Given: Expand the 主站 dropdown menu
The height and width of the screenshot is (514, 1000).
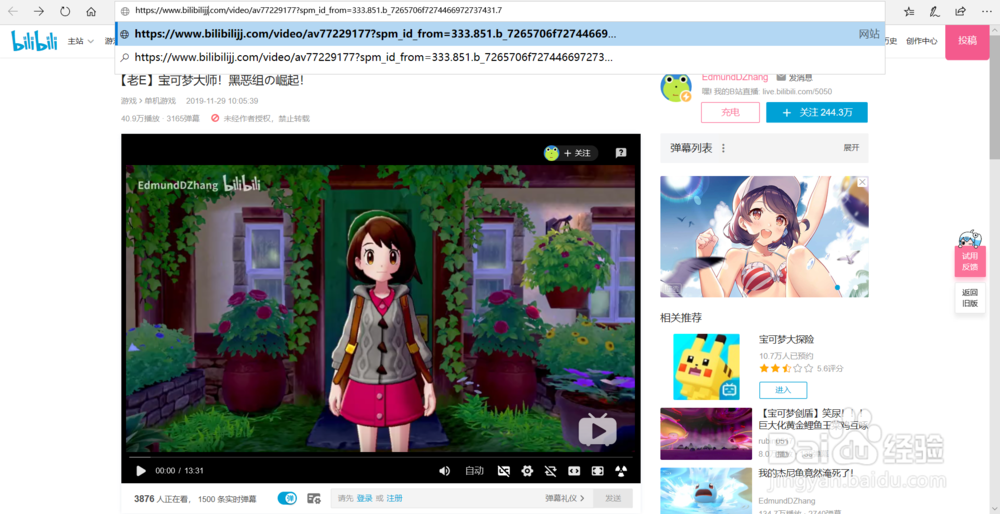Looking at the screenshot, I should [x=80, y=41].
